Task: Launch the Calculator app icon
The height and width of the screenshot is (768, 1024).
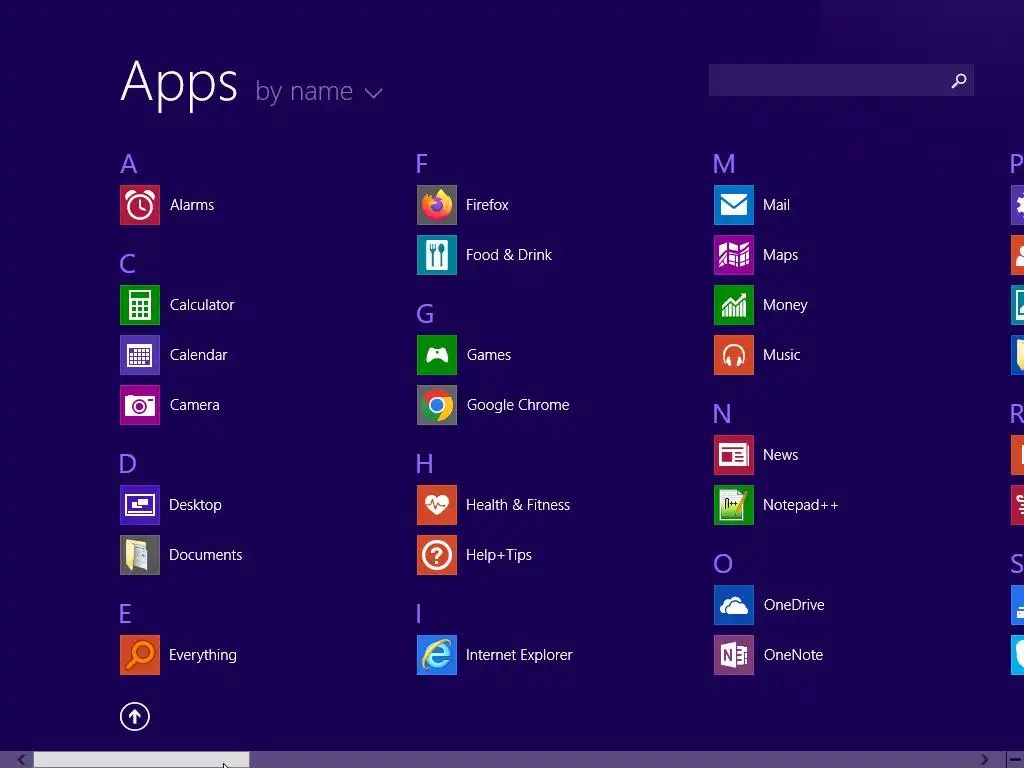Action: 140,305
